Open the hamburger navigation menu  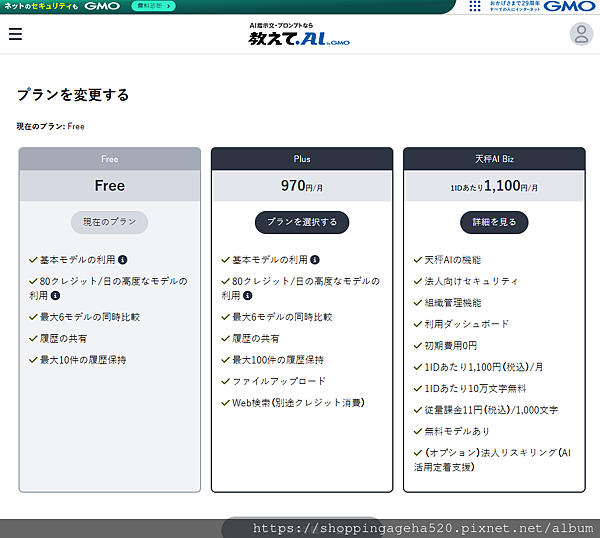pos(15,34)
